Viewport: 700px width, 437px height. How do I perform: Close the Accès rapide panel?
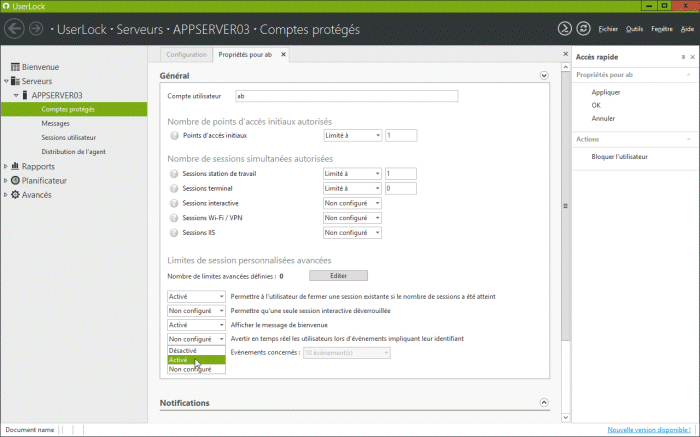coord(692,57)
